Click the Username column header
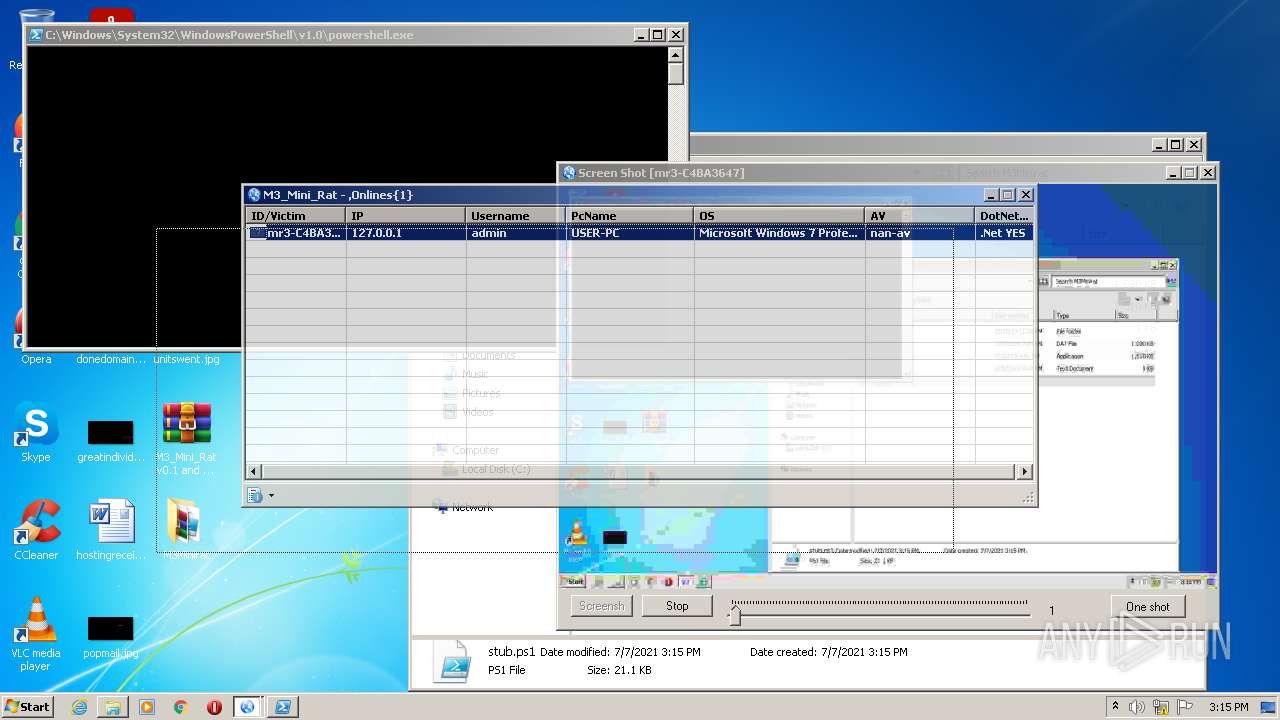The width and height of the screenshot is (1280, 720). coord(516,216)
